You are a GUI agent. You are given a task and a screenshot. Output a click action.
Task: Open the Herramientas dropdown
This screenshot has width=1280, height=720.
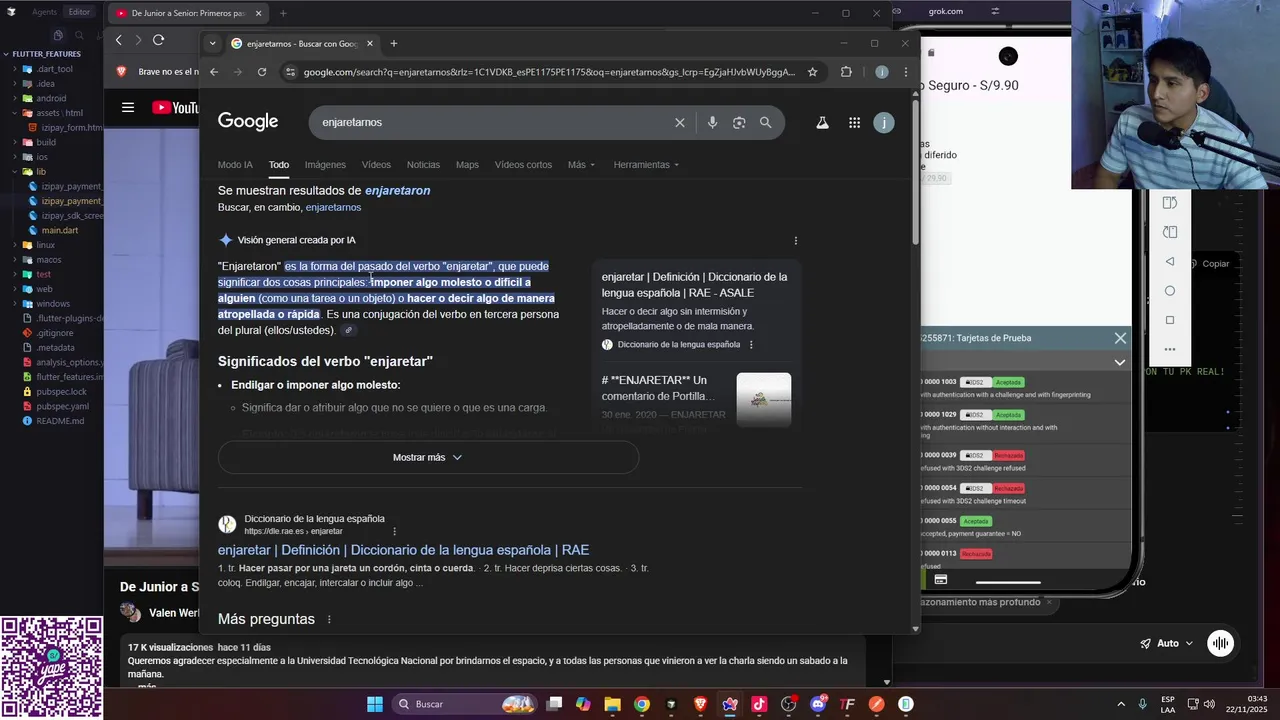[x=646, y=165]
